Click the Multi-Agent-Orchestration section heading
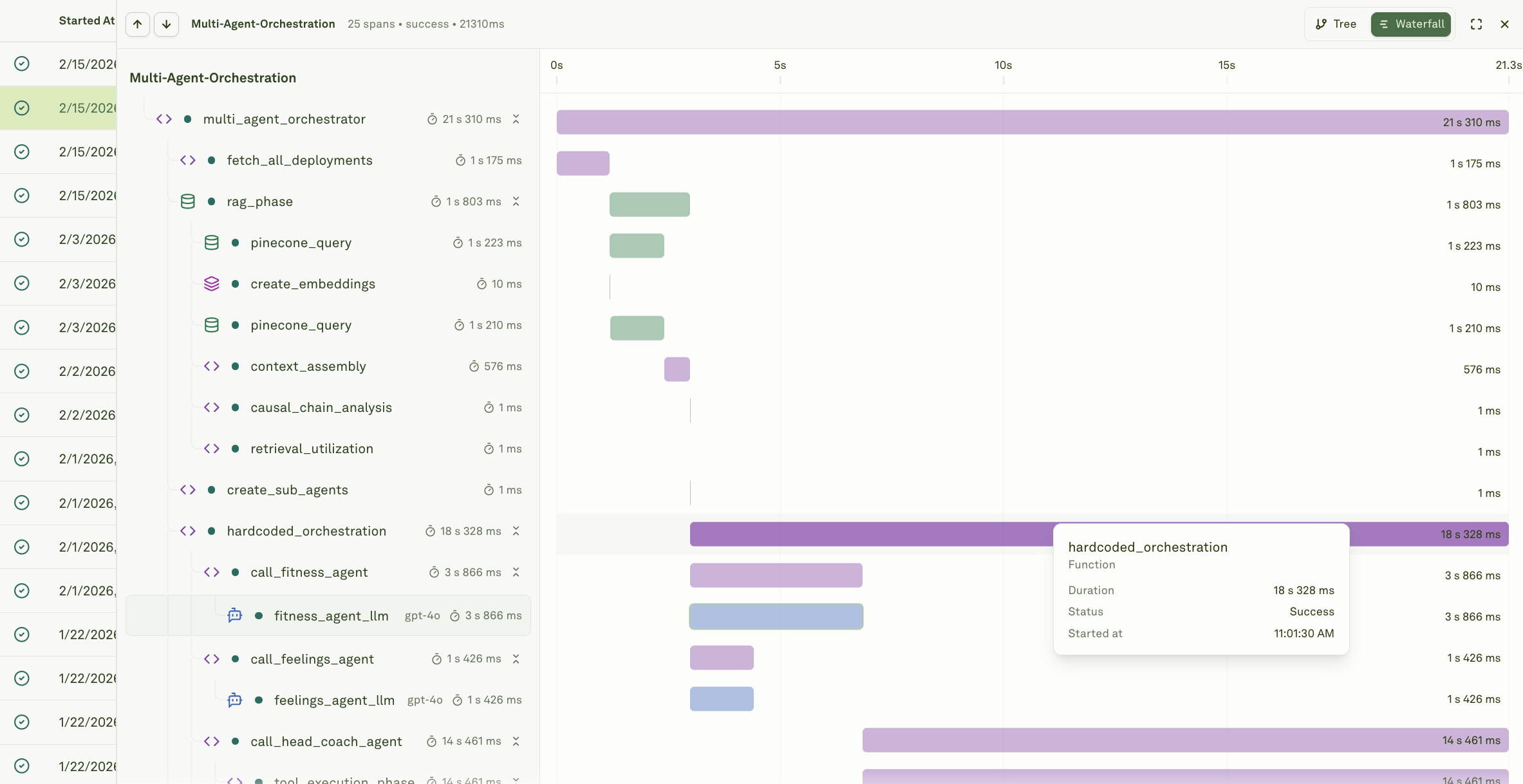Screen dimensions: 1523x784 [x=213, y=78]
